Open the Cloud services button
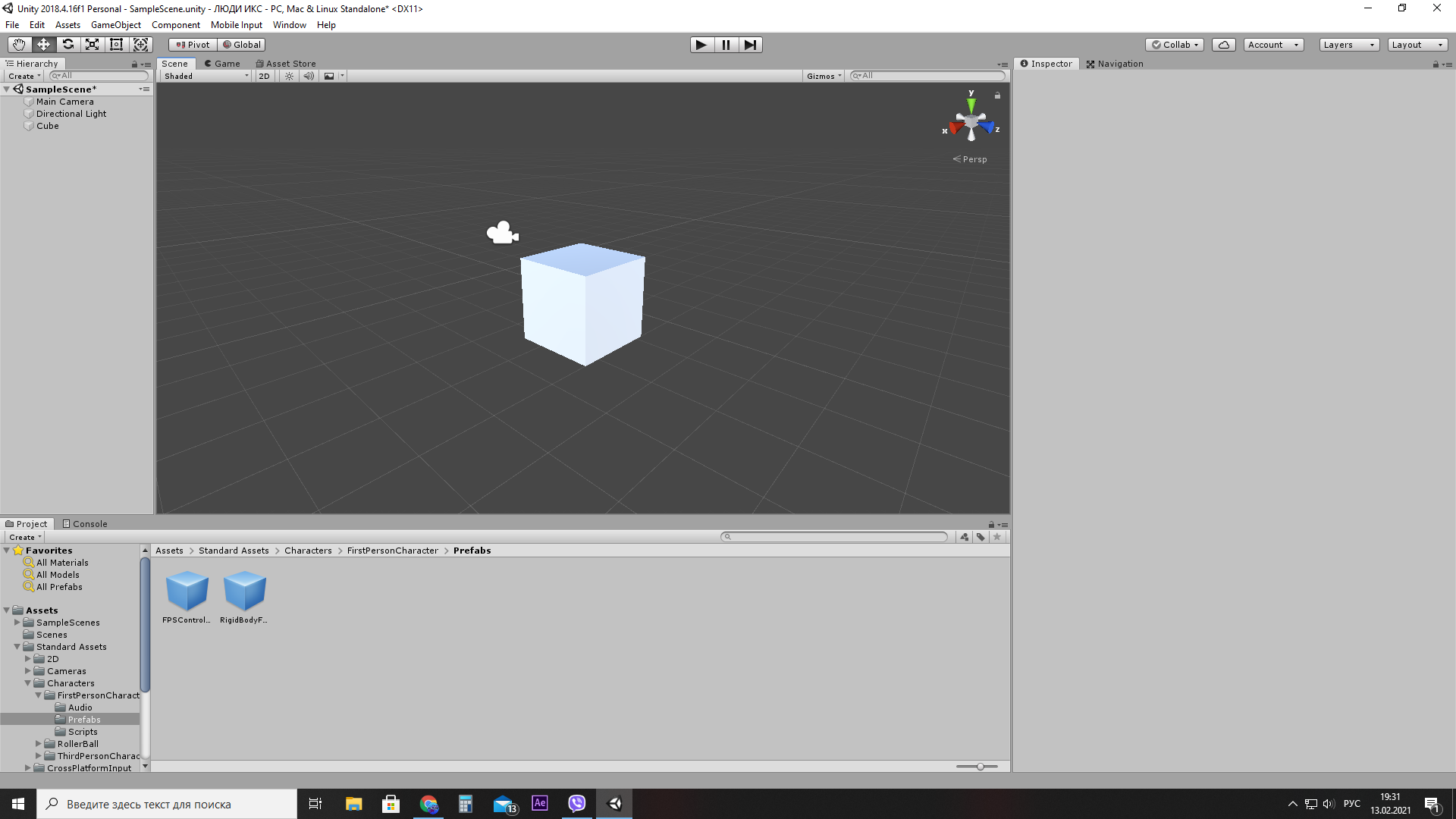Viewport: 1456px width, 819px height. tap(1224, 45)
